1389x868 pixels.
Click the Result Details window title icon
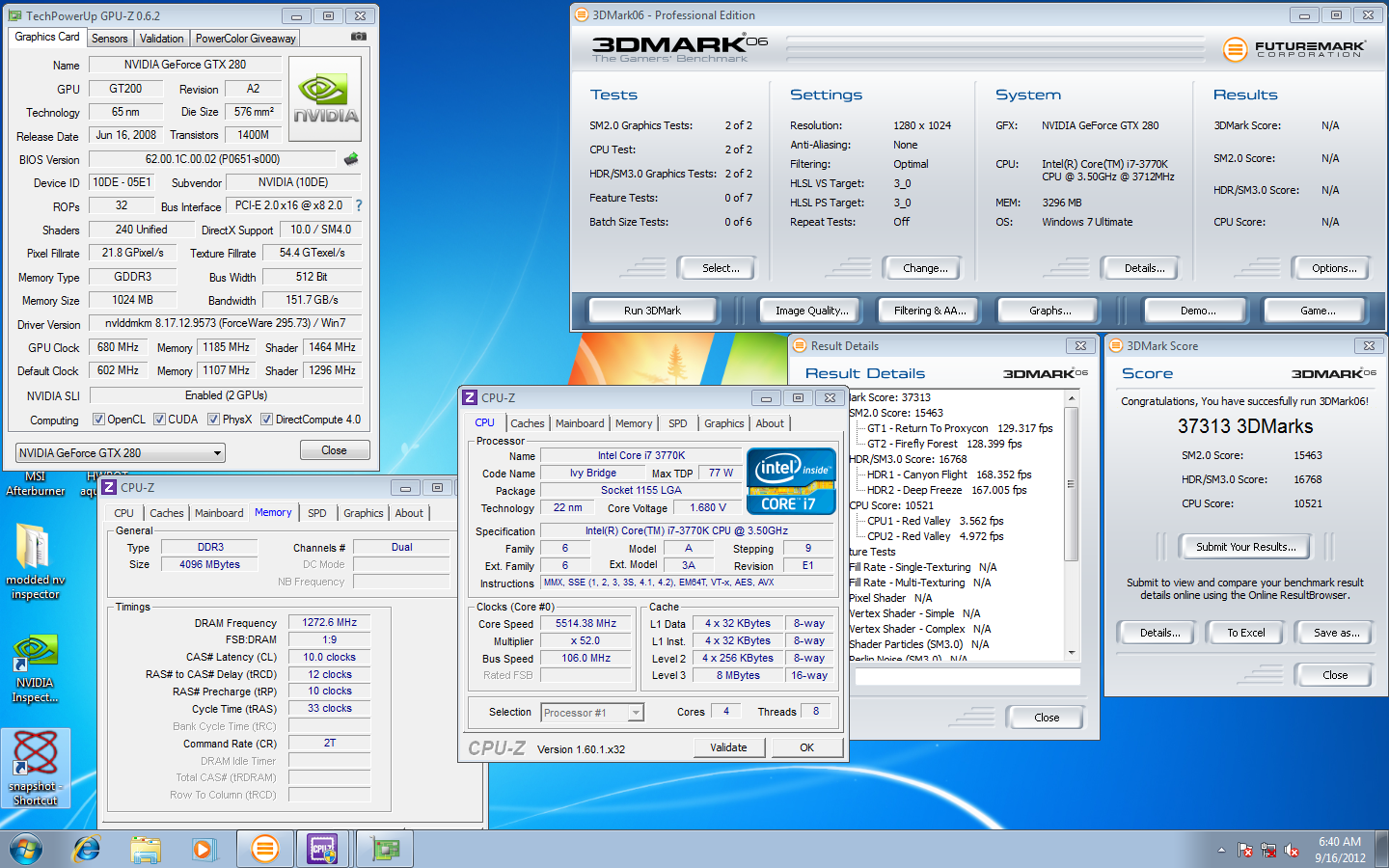coord(800,345)
